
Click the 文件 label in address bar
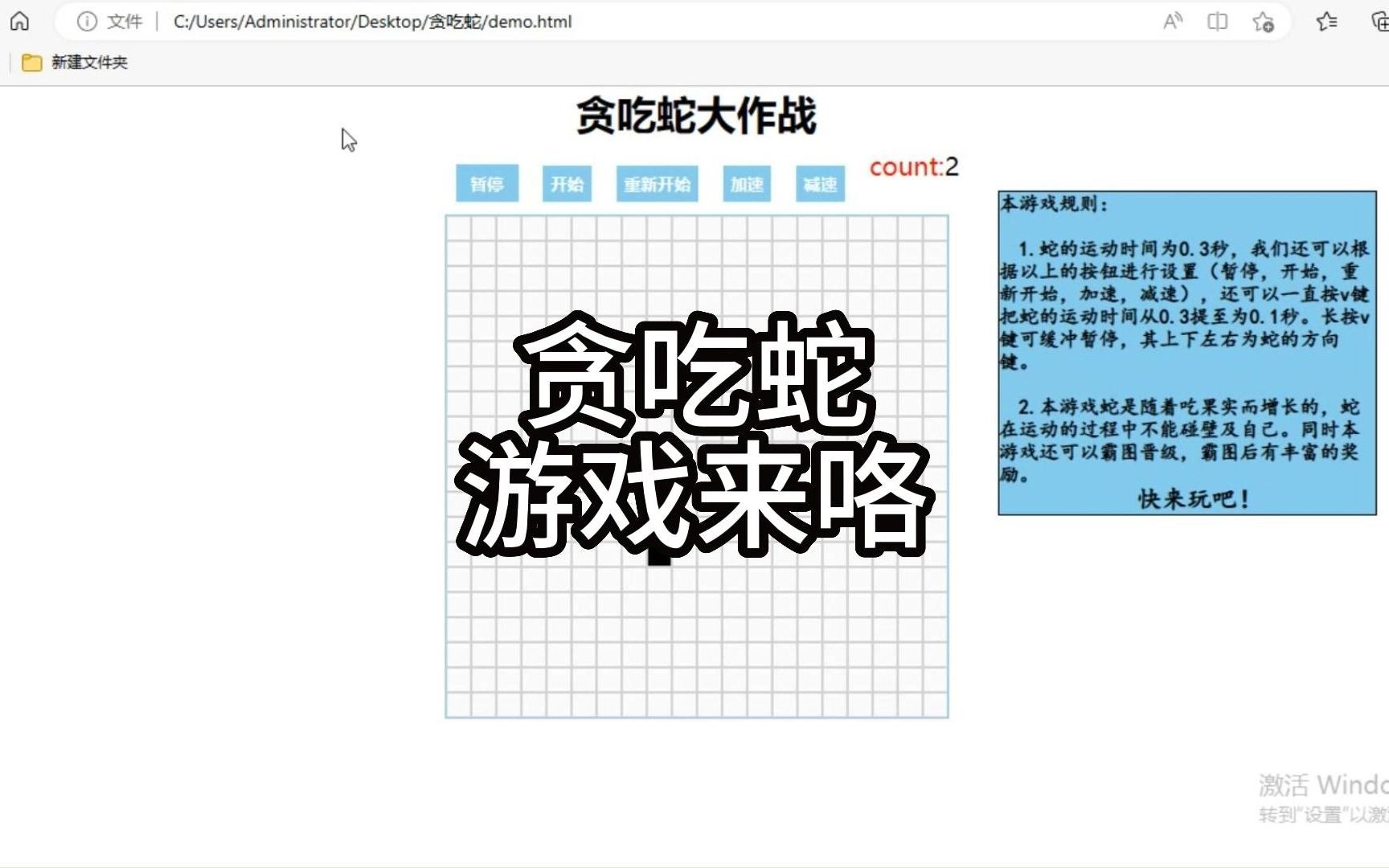[125, 22]
